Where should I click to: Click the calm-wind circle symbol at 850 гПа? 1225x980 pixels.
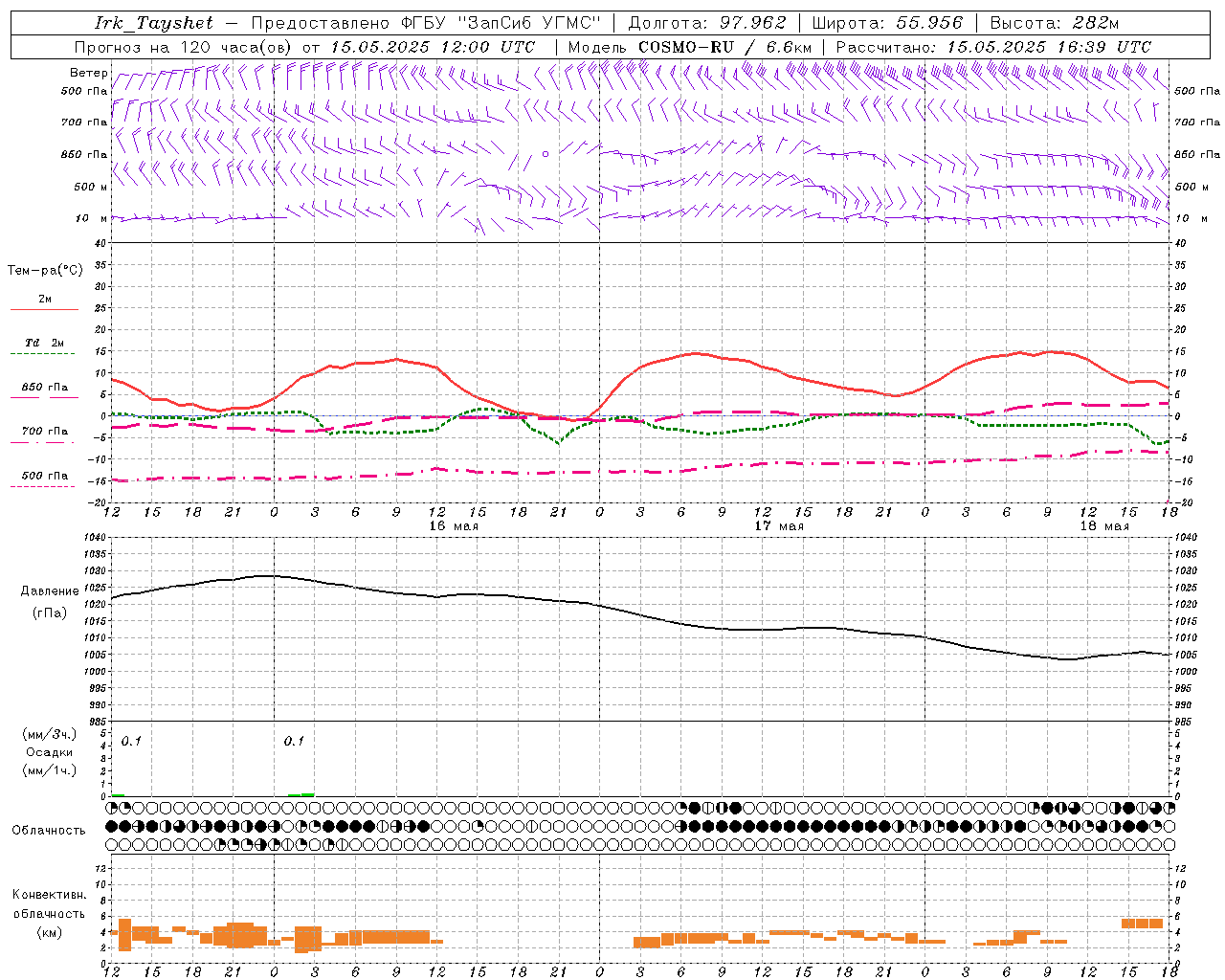point(546,153)
